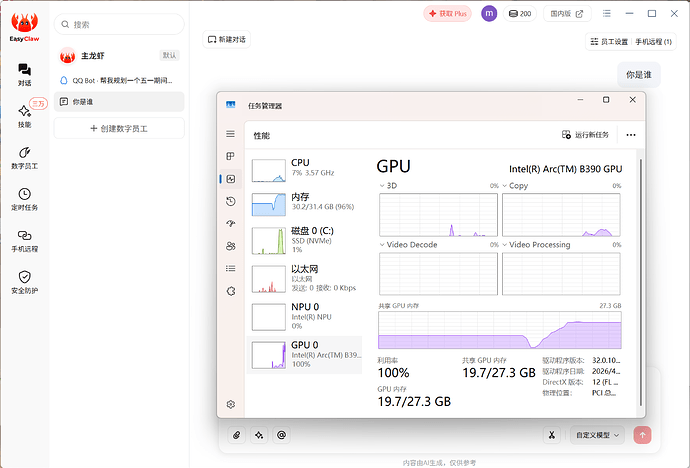The image size is (690, 468).
Task: Click the 100% utilization value
Action: pos(393,373)
